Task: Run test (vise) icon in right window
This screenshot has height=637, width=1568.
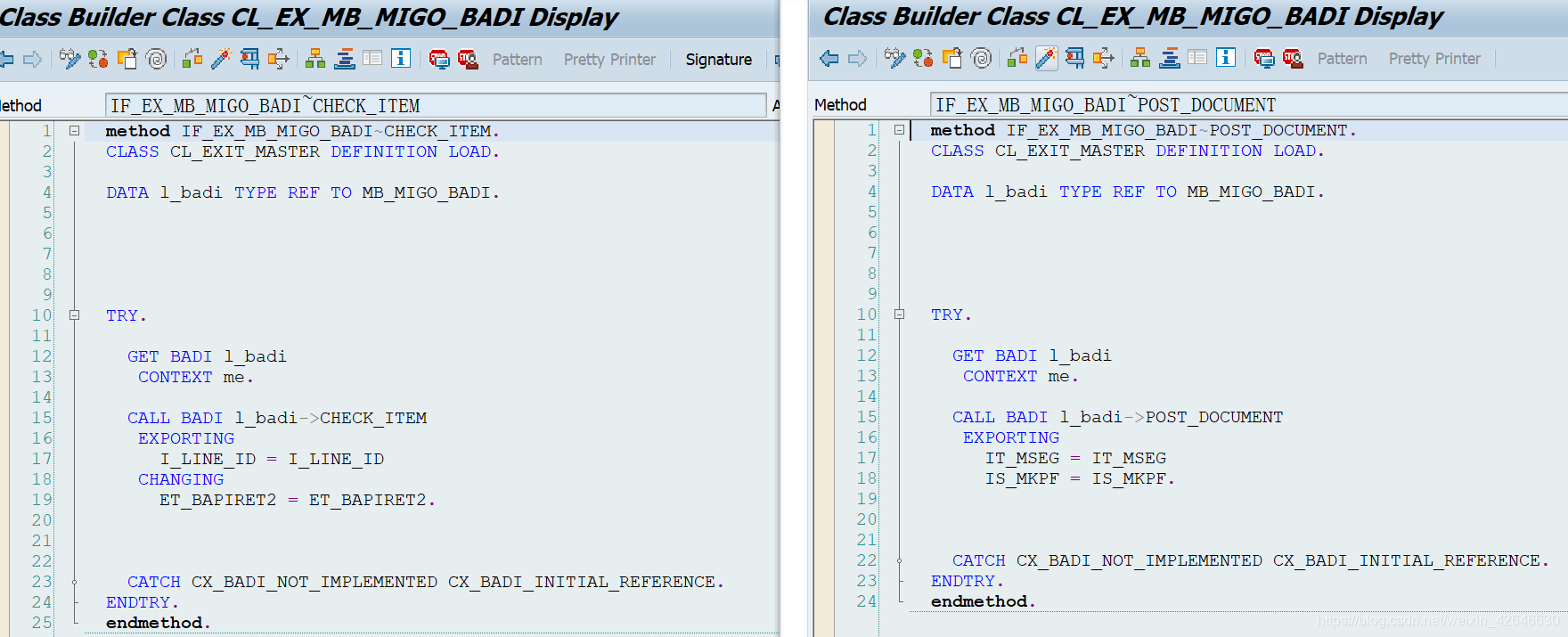Action: 1075,59
